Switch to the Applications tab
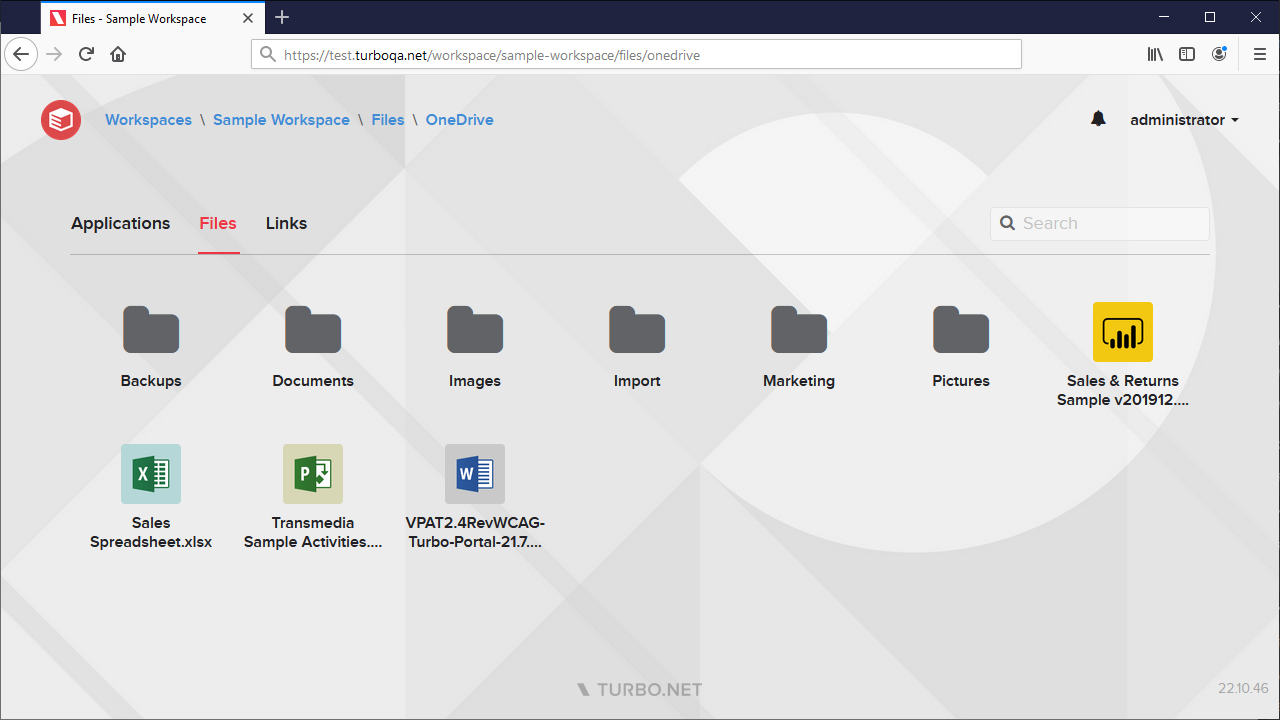 (x=120, y=223)
